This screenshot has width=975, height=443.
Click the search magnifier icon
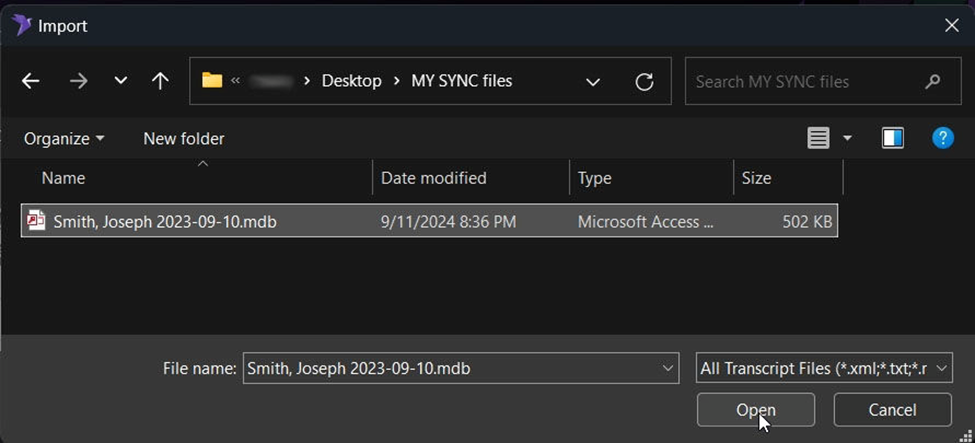coord(933,81)
